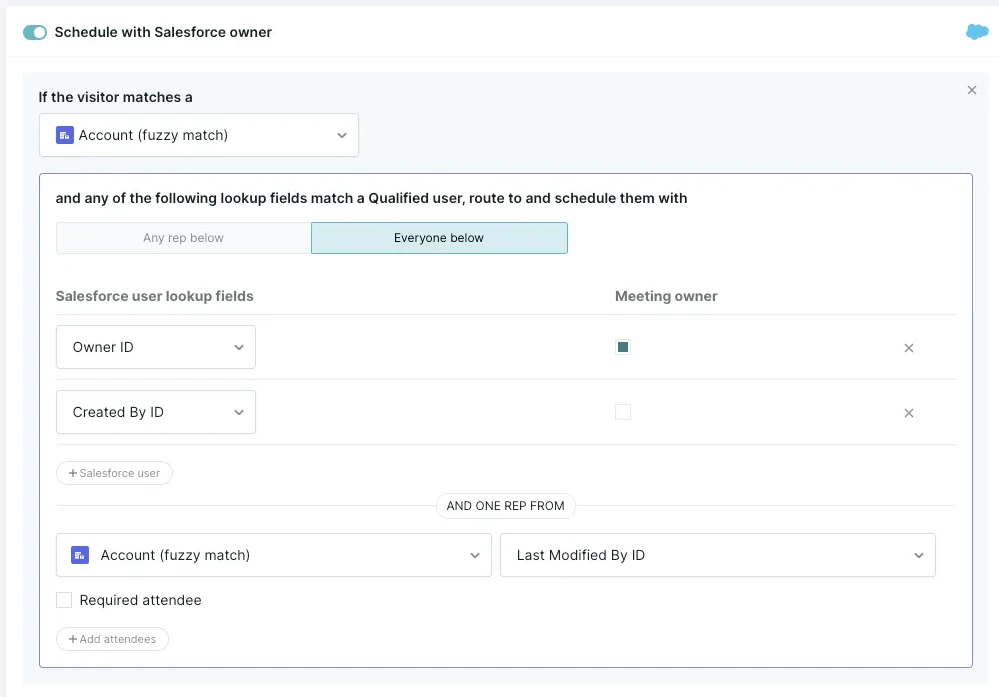
Task: Click the Meeting owner column header
Action: [x=666, y=296]
